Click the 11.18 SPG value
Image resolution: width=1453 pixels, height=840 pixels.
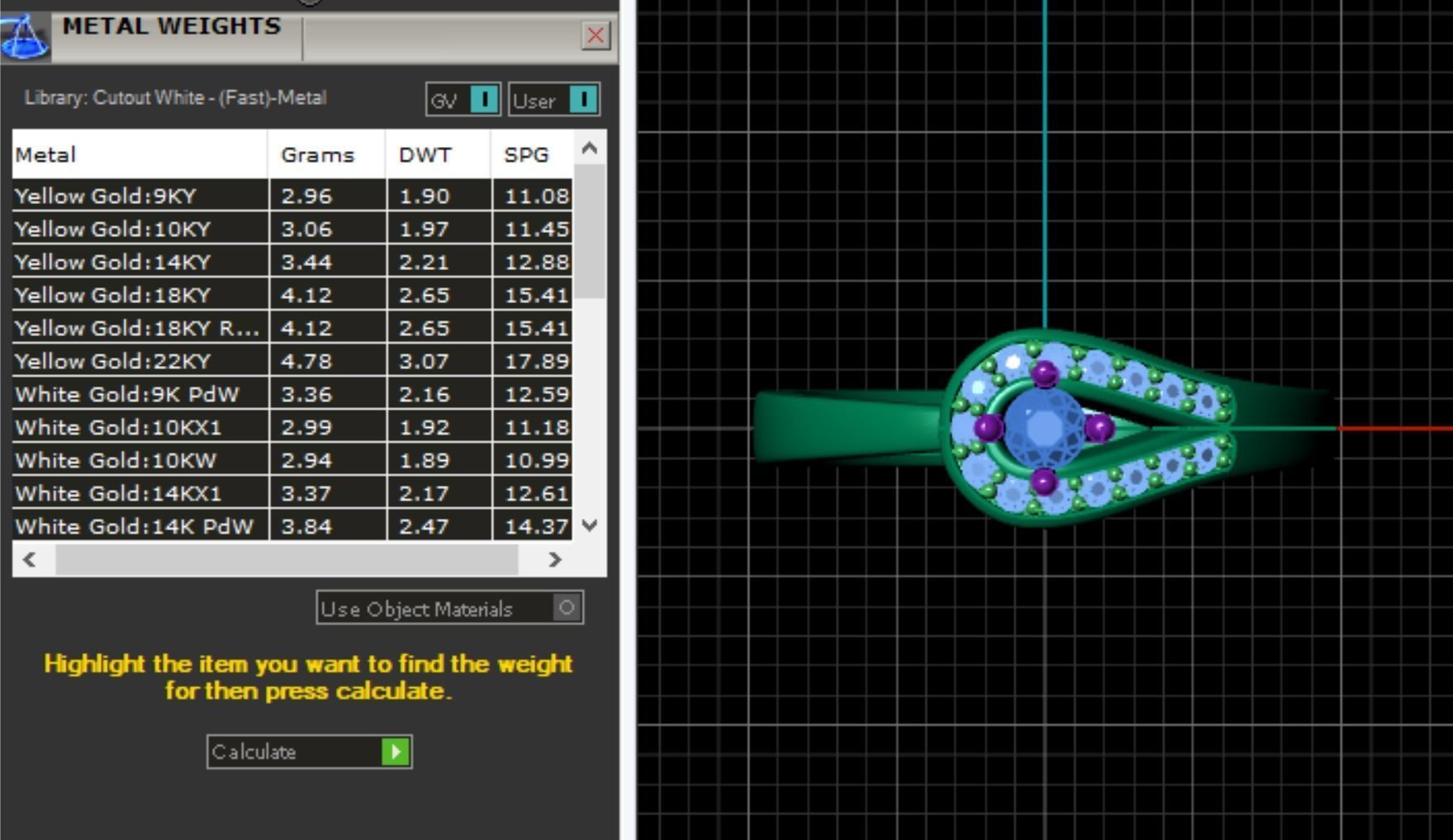point(537,427)
